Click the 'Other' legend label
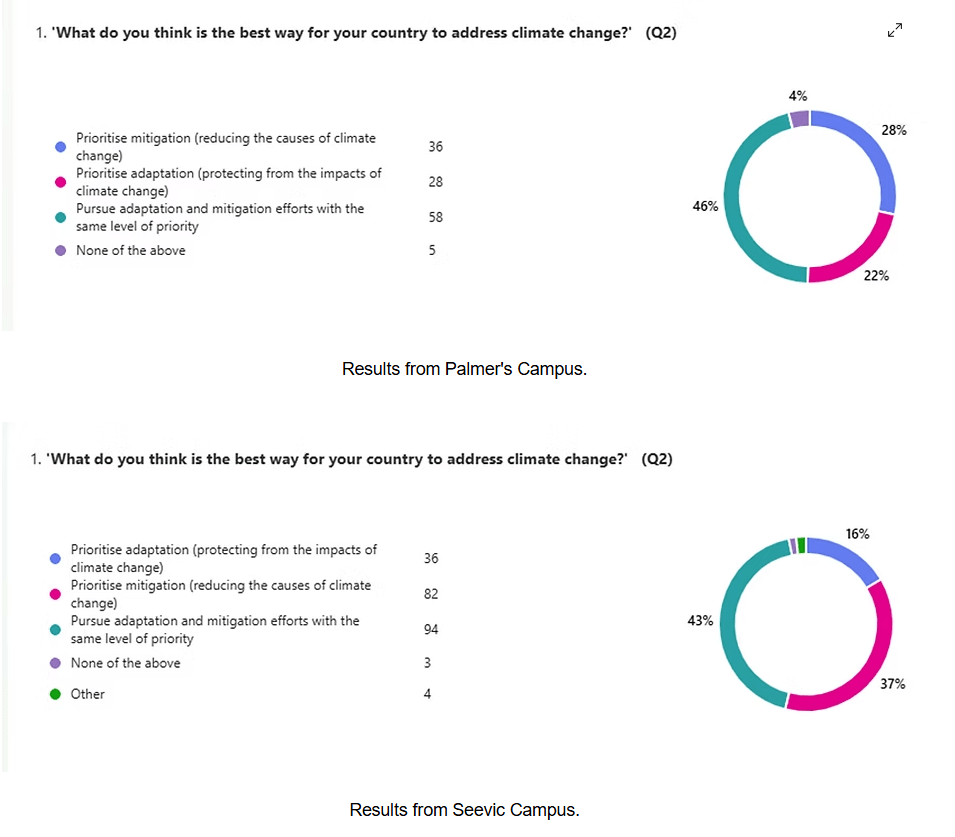This screenshot has height=837, width=955. coord(87,694)
